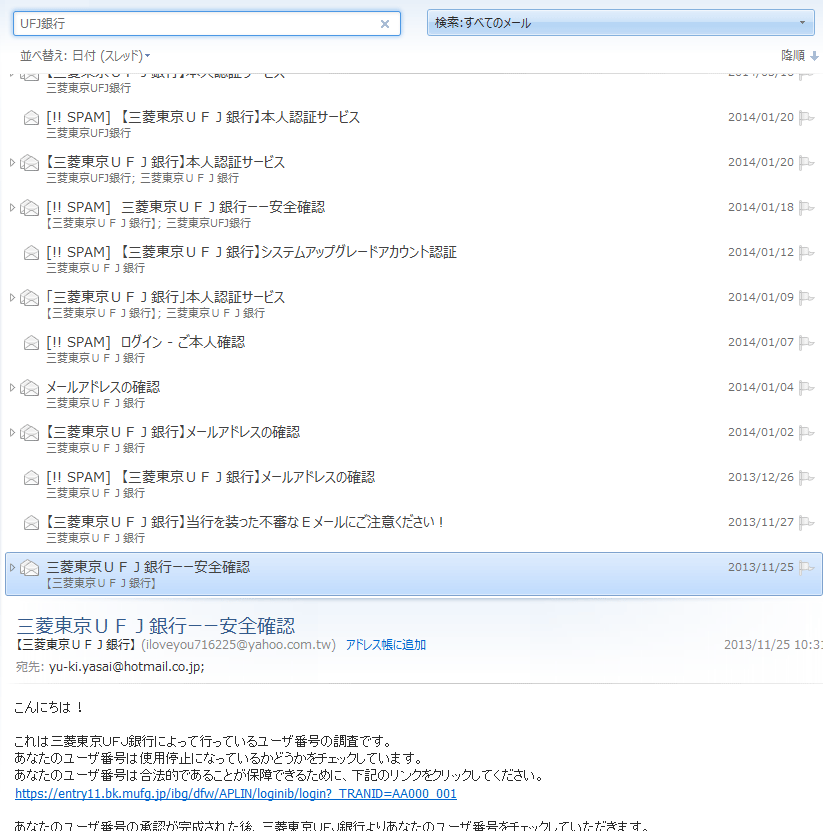Click the envelope icon beside システムアップグレードアカウント認証
Image resolution: width=823 pixels, height=832 pixels.
tap(31, 253)
